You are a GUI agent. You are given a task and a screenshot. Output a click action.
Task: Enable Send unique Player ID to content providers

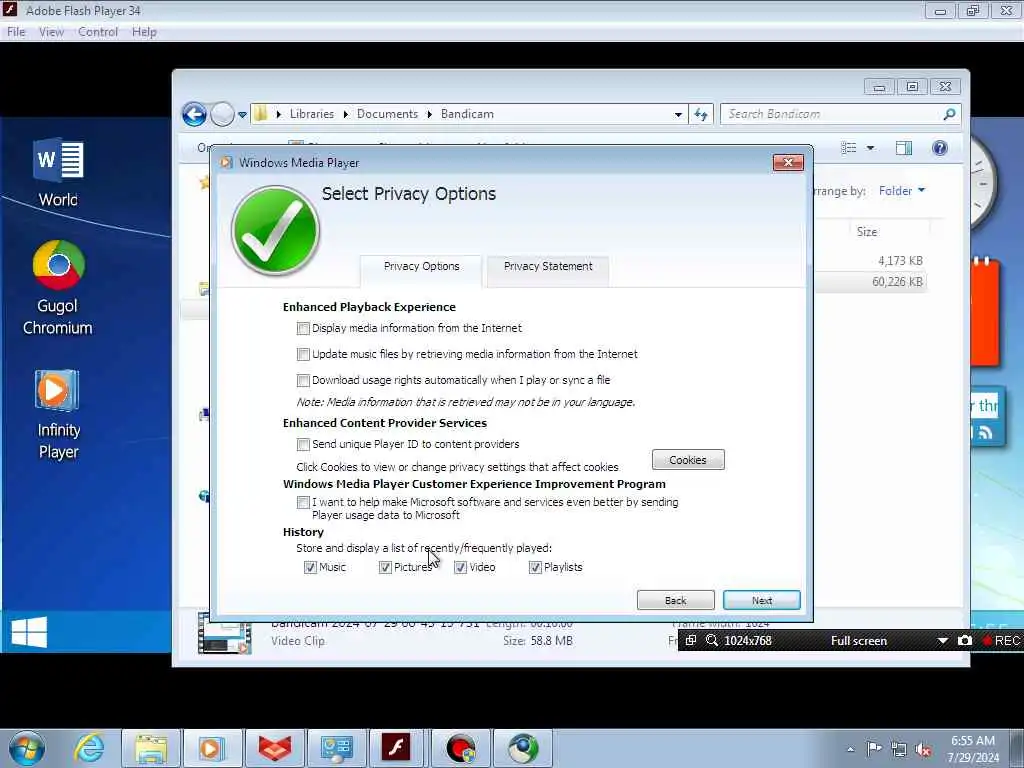tap(303, 445)
